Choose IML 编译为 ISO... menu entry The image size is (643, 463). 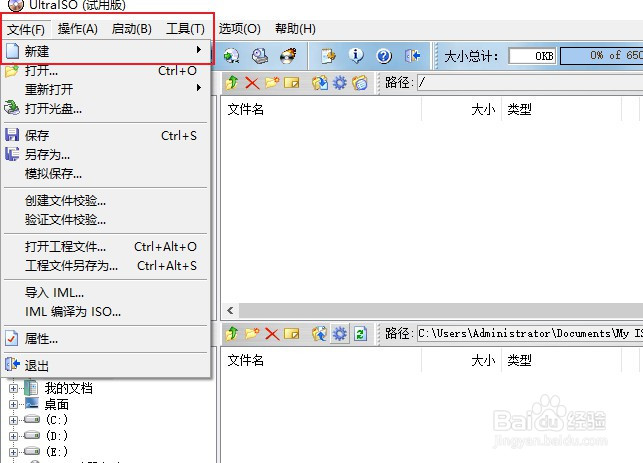pyautogui.click(x=106, y=312)
